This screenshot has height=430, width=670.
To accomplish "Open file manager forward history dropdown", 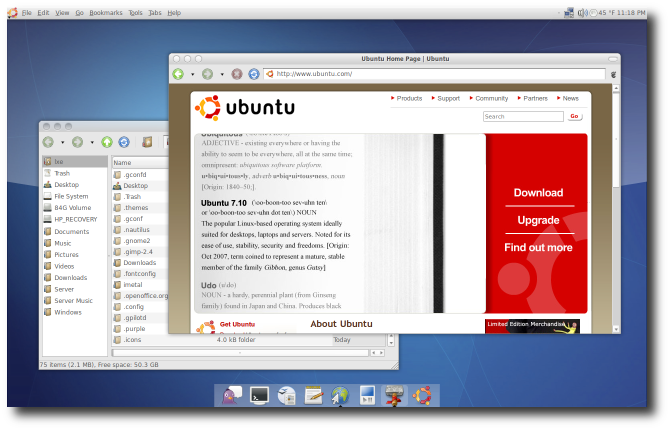I will (92, 142).
